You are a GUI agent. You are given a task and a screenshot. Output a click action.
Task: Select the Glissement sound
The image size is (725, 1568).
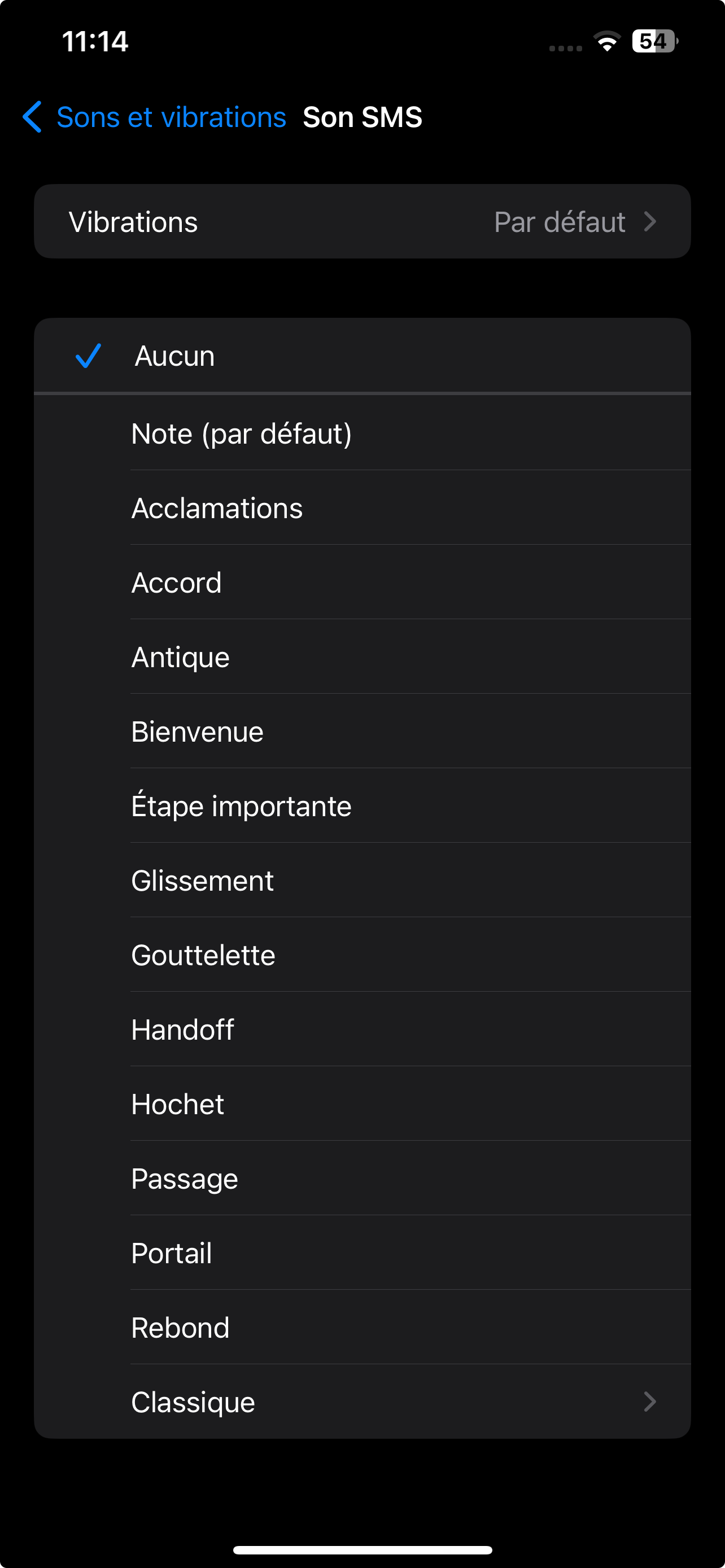click(x=202, y=881)
